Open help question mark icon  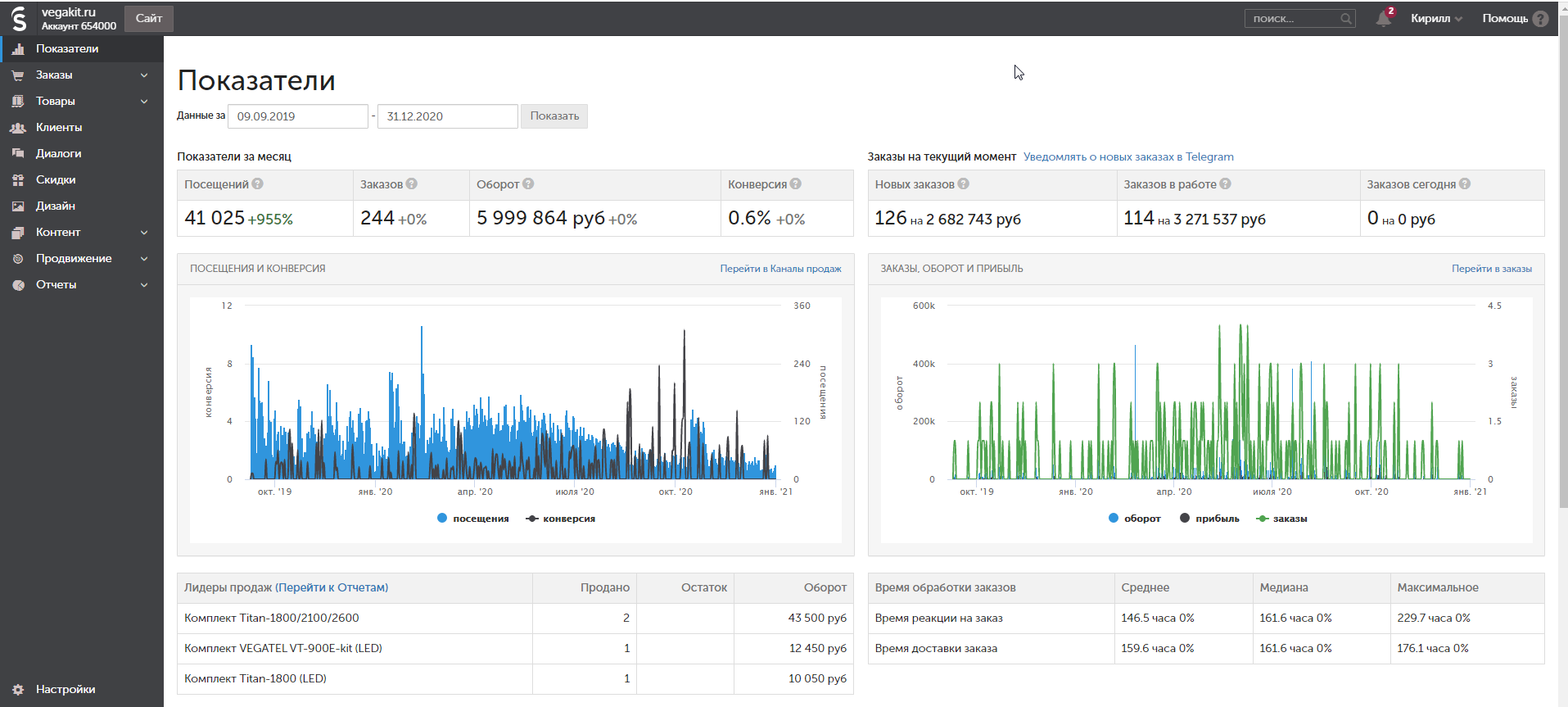1540,19
